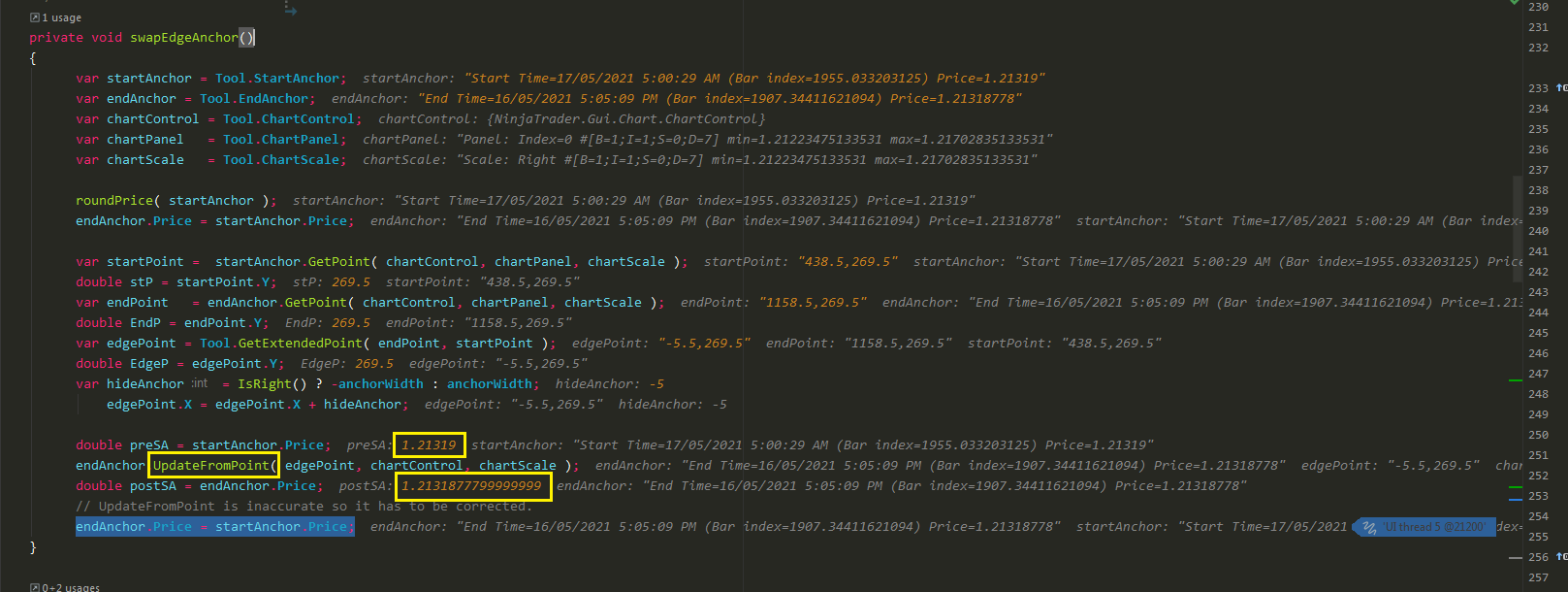
Task: Click the inline hint 'EdgeP: 269.5'
Action: pyautogui.click(x=347, y=364)
